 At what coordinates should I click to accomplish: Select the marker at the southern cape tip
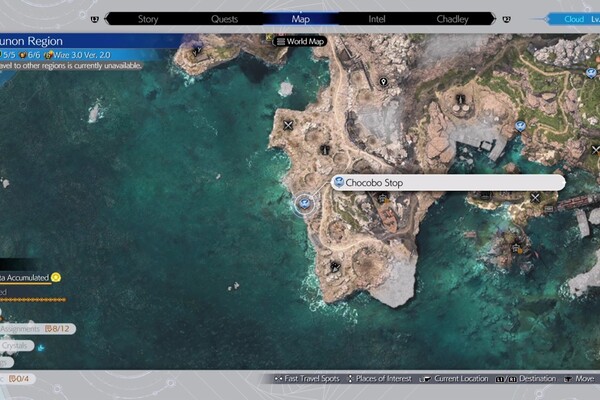tap(335, 267)
